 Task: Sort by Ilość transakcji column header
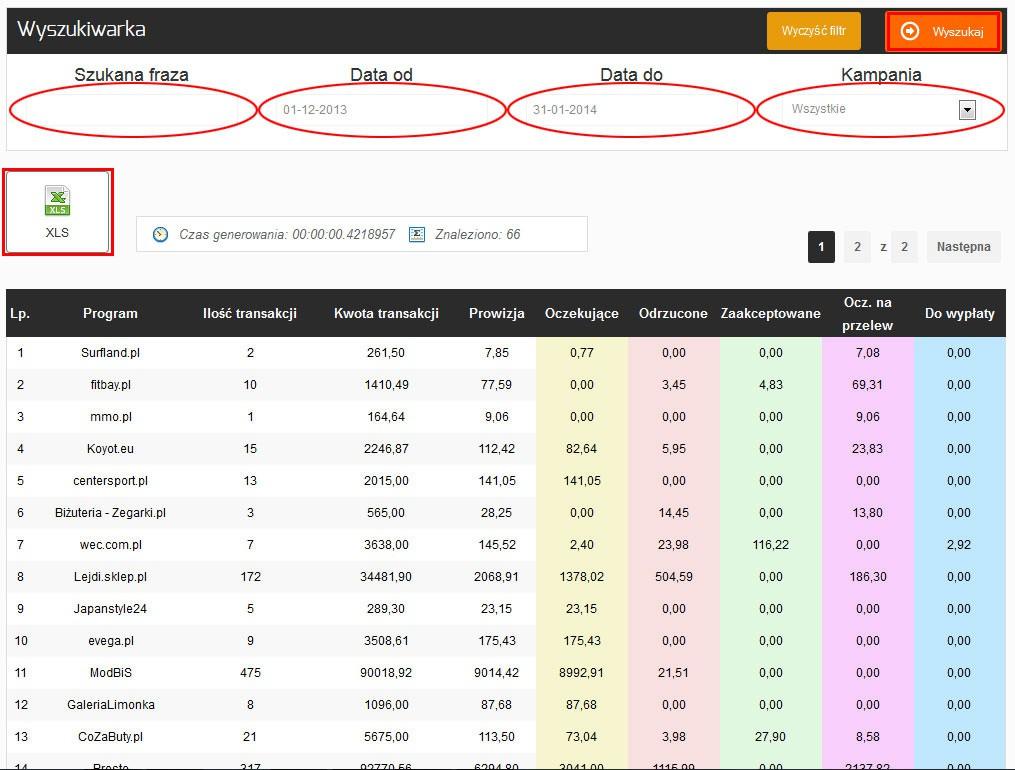tap(250, 313)
